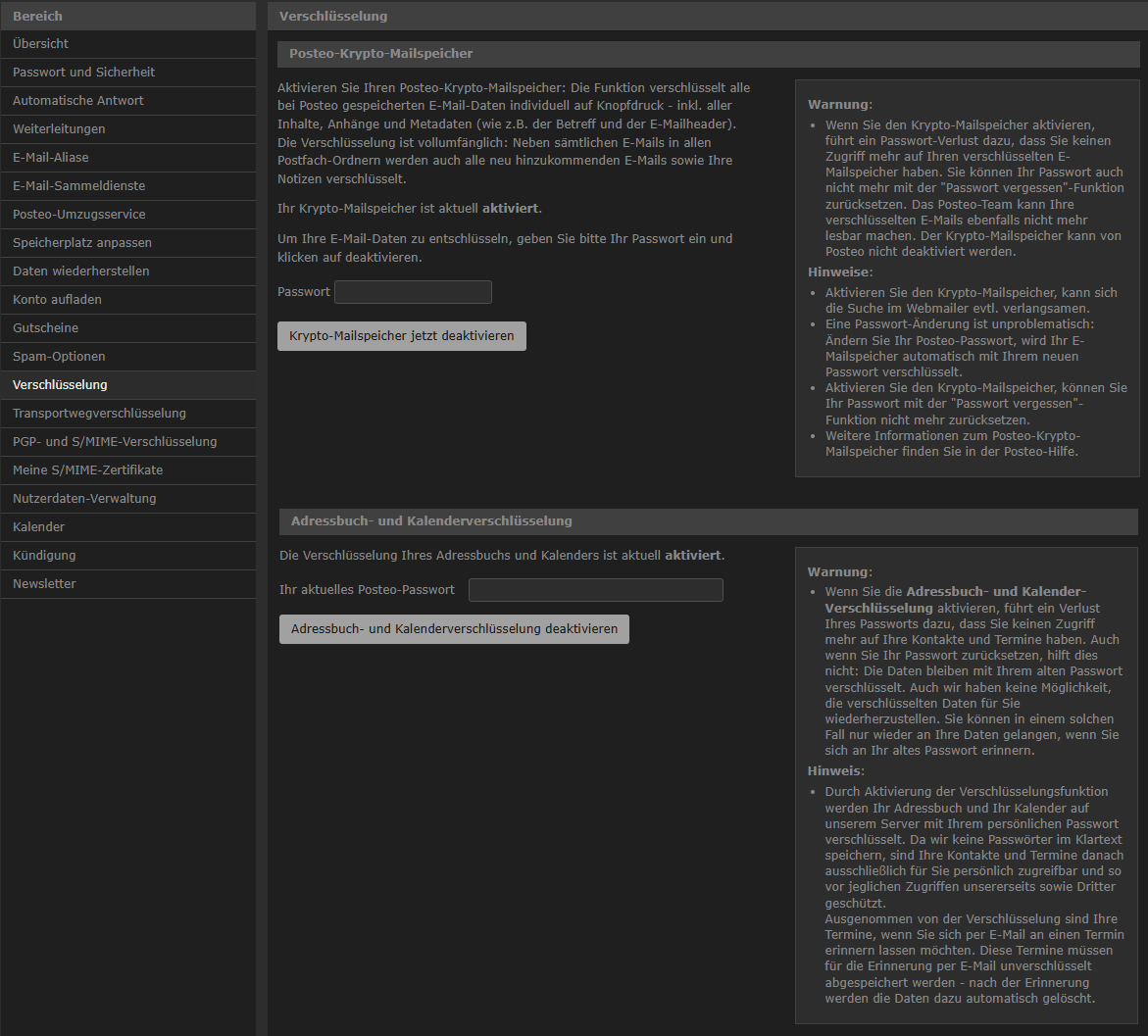Click the Adressbuch- und Kalenderverschlüsselung section heading
Screen dimensions: 1148x1036
pos(431,521)
